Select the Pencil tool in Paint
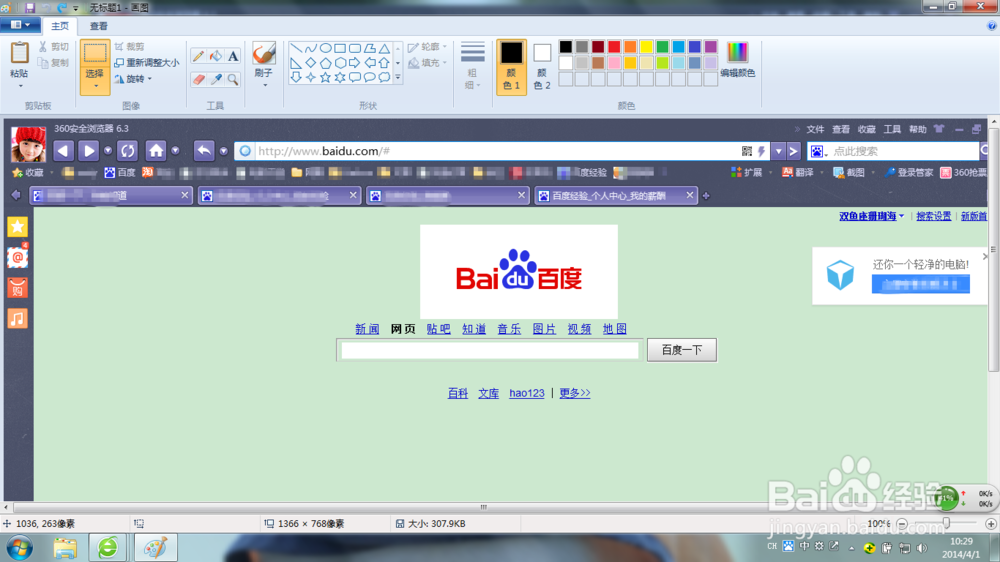The height and width of the screenshot is (562, 1000). (x=198, y=56)
